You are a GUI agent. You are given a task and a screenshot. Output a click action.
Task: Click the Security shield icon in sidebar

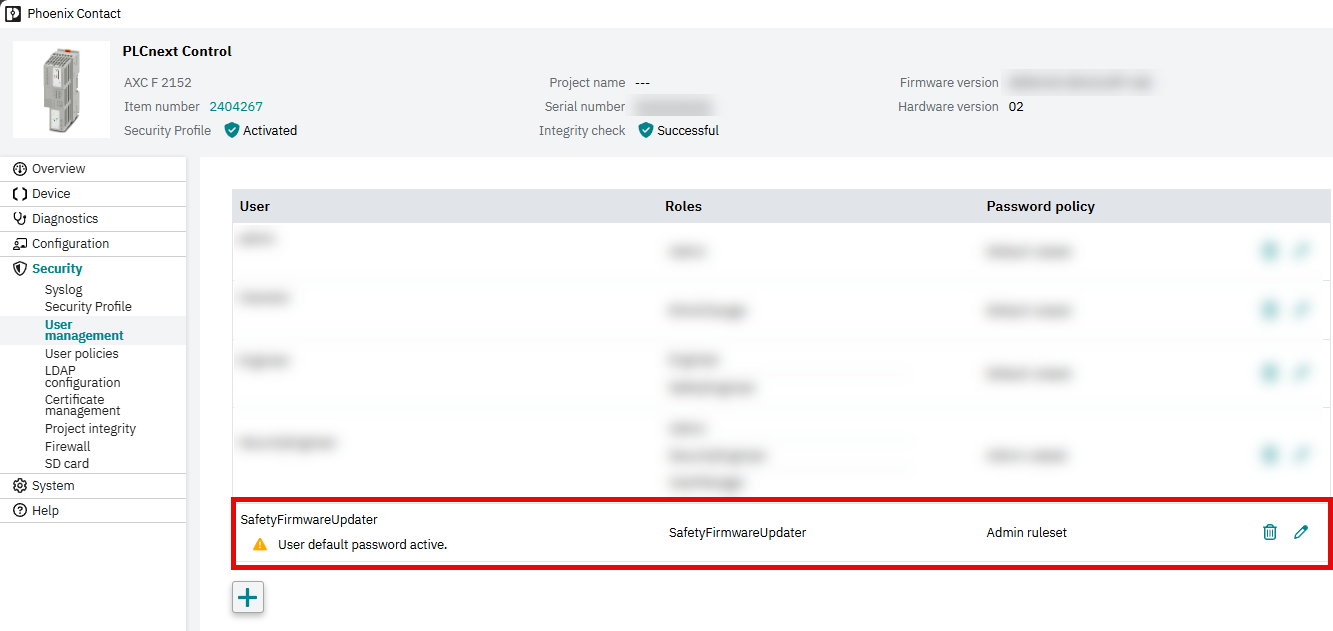pos(20,269)
